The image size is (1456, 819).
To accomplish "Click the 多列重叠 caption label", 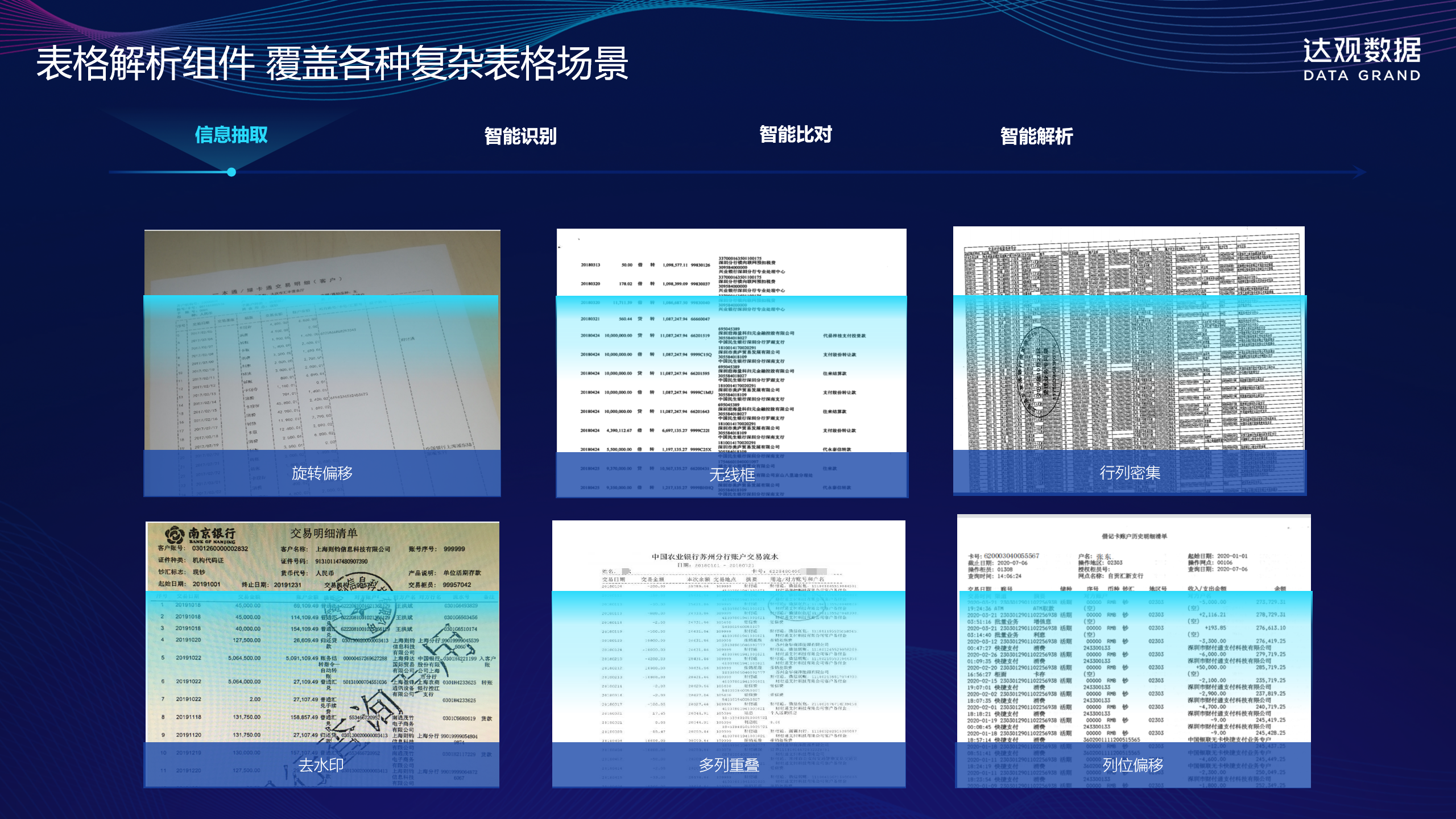I will pyautogui.click(x=729, y=765).
